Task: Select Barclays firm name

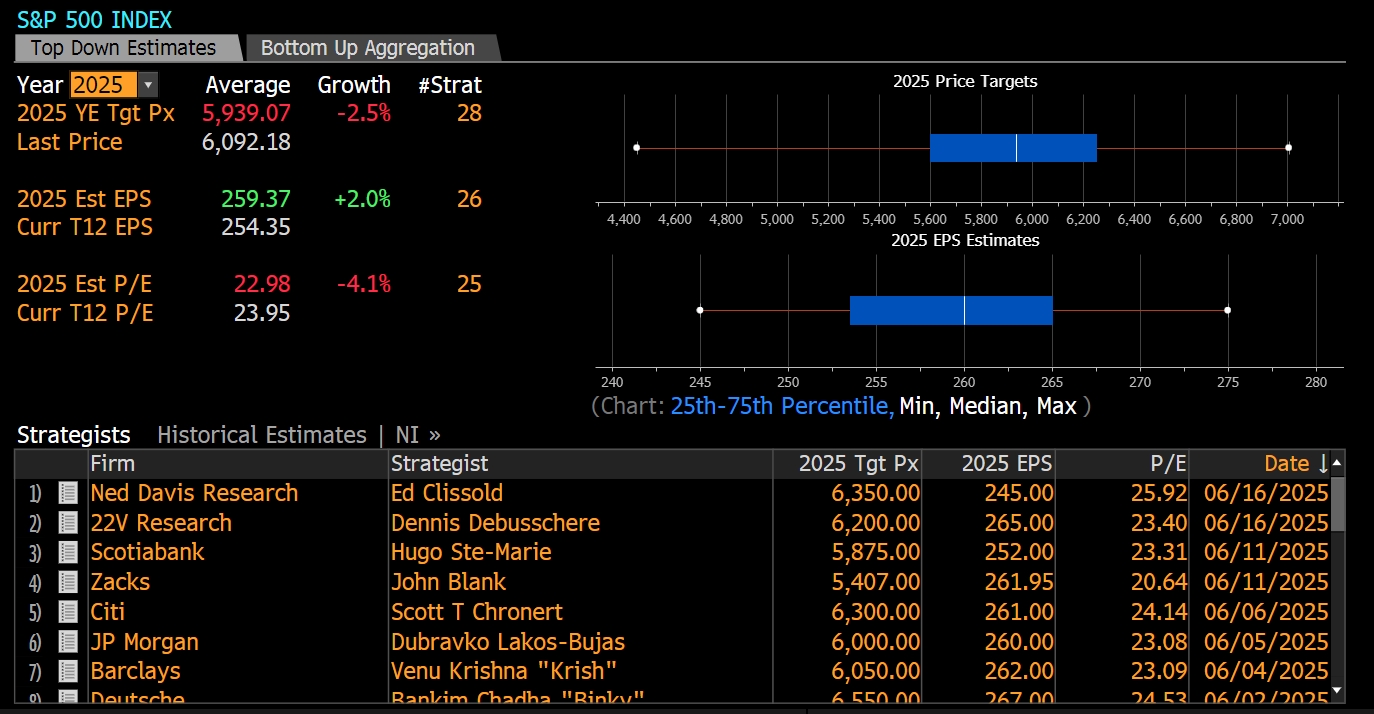Action: [136, 671]
